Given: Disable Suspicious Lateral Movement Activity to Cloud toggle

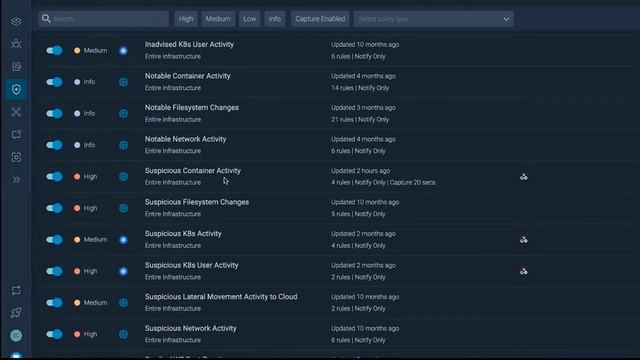Looking at the screenshot, I should (54, 302).
